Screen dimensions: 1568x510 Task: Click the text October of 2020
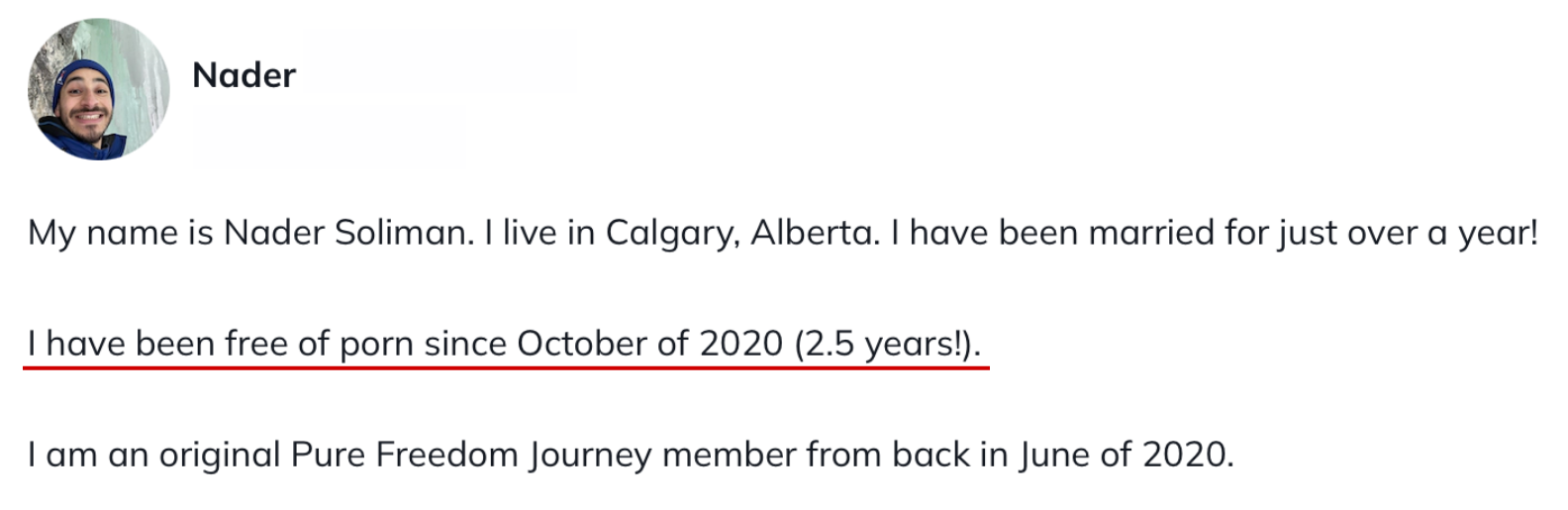[x=649, y=344]
